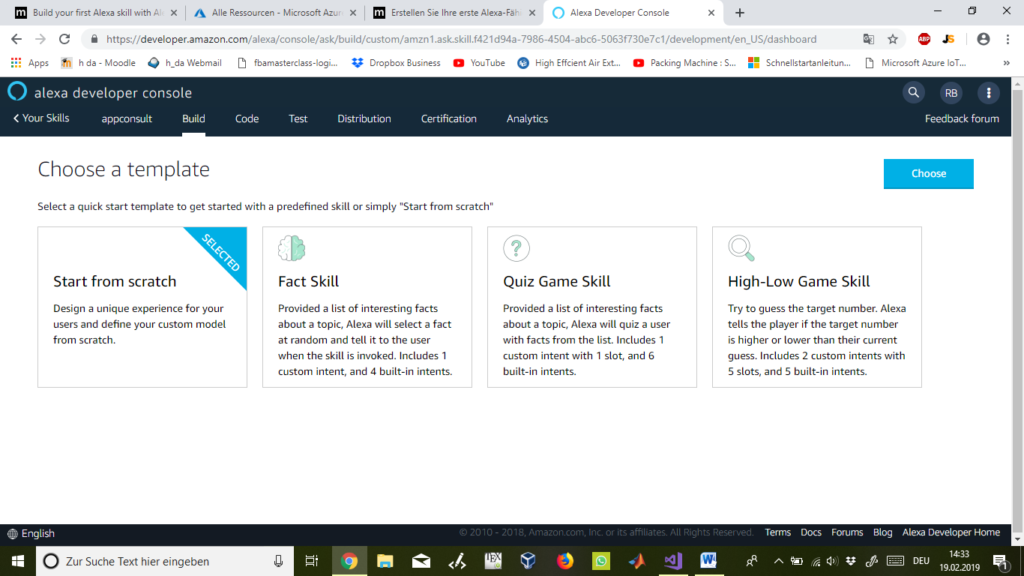Screen dimensions: 1024x576
Task: Open the Terms footer link
Action: coord(777,532)
